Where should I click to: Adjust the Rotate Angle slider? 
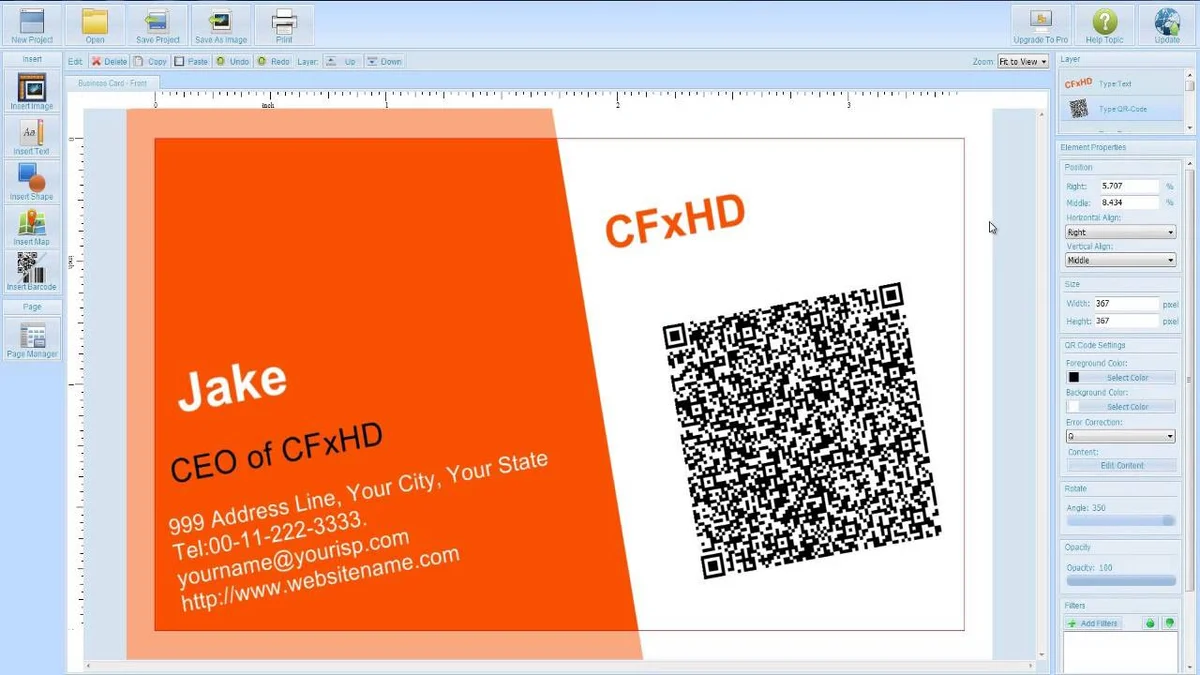(1121, 521)
